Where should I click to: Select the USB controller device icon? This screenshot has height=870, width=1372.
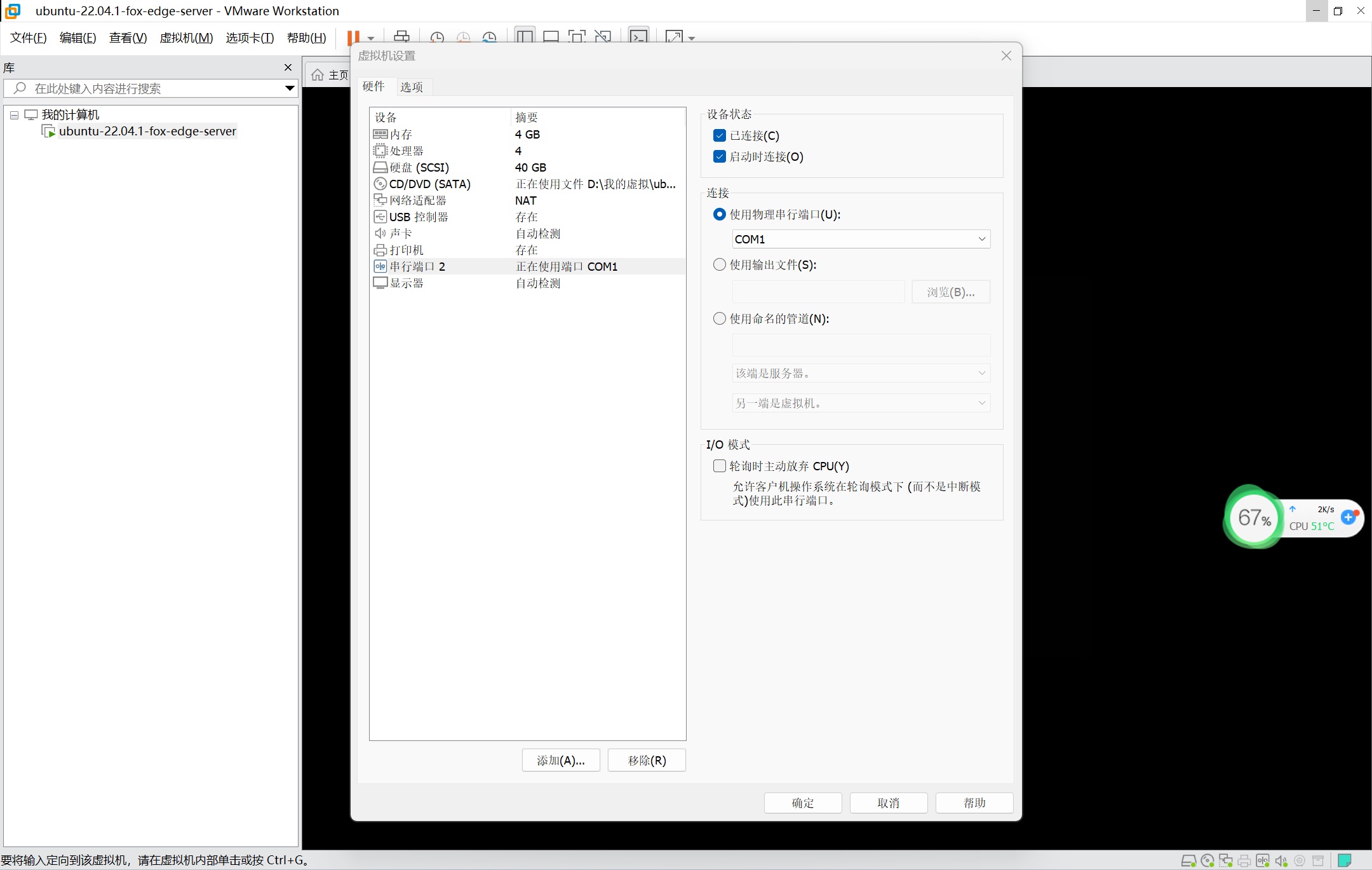380,217
